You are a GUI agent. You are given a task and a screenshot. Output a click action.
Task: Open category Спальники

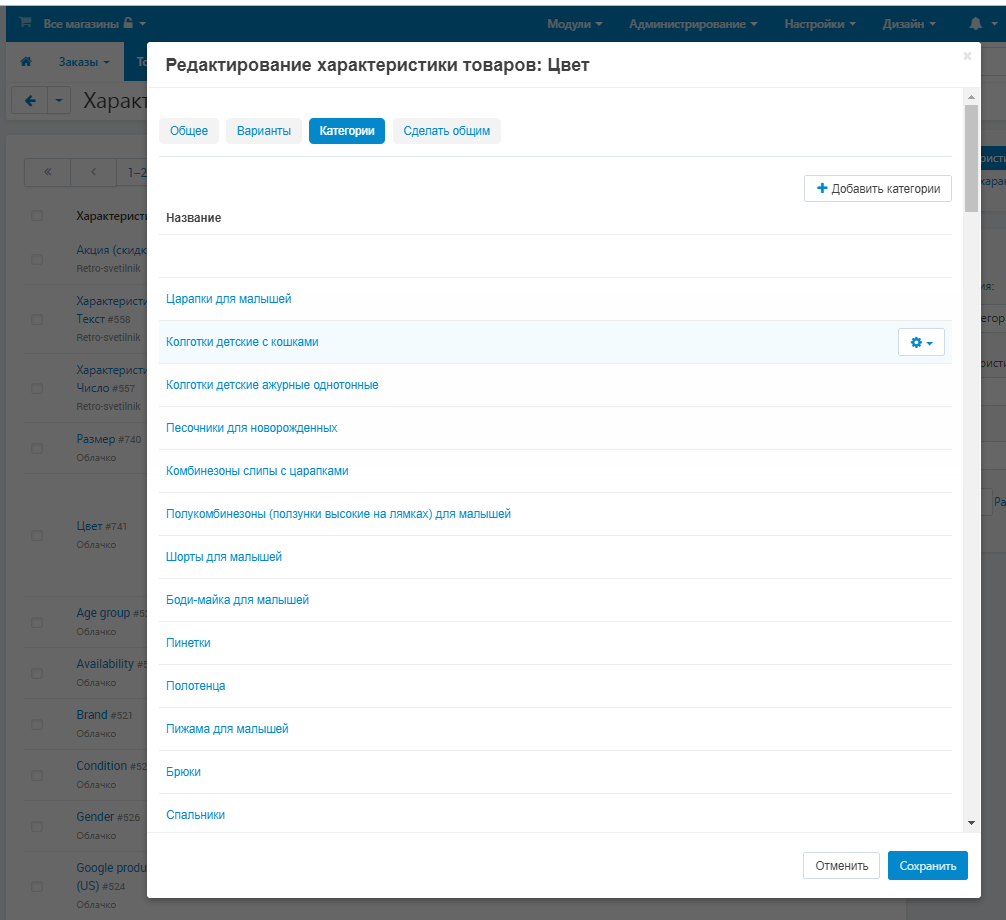[196, 815]
